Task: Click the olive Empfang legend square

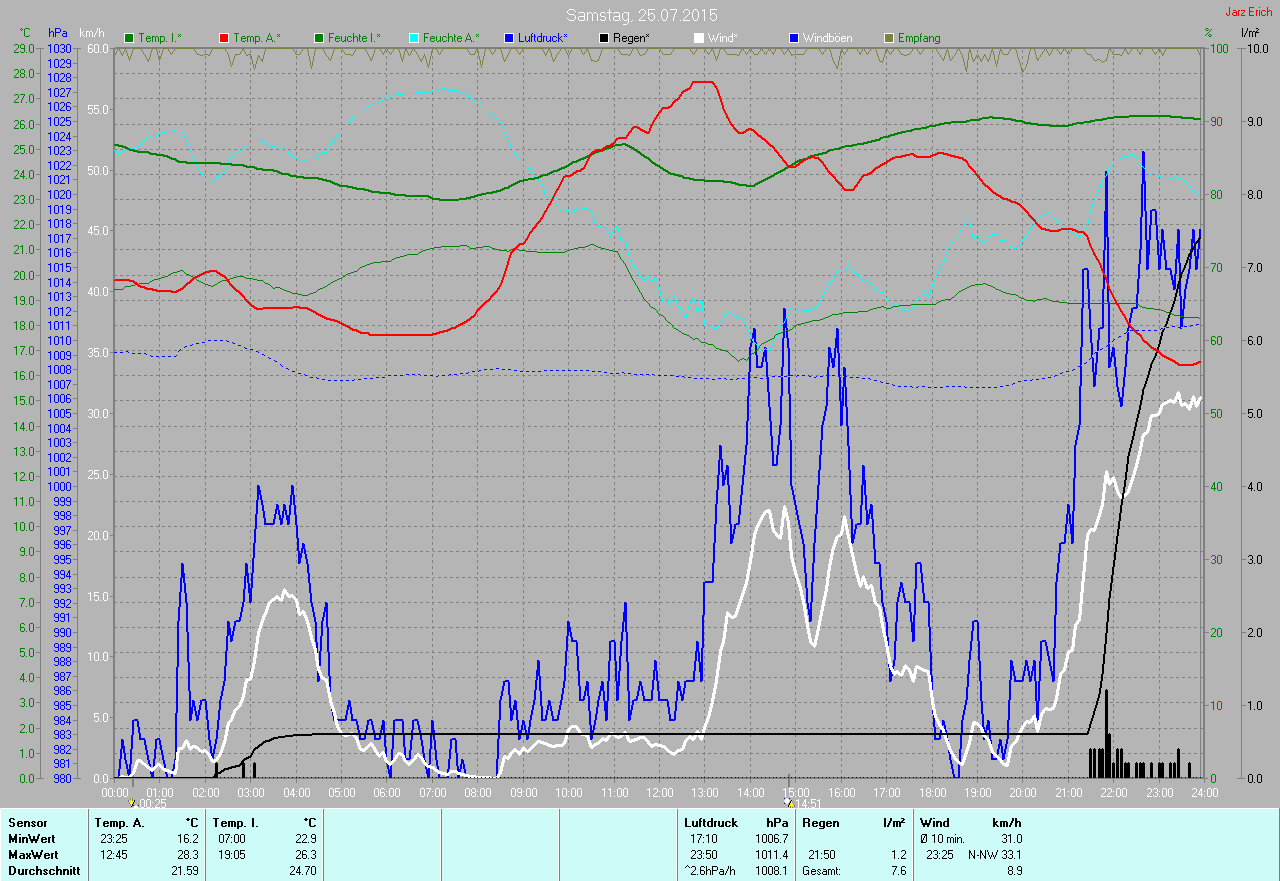Action: click(x=889, y=38)
